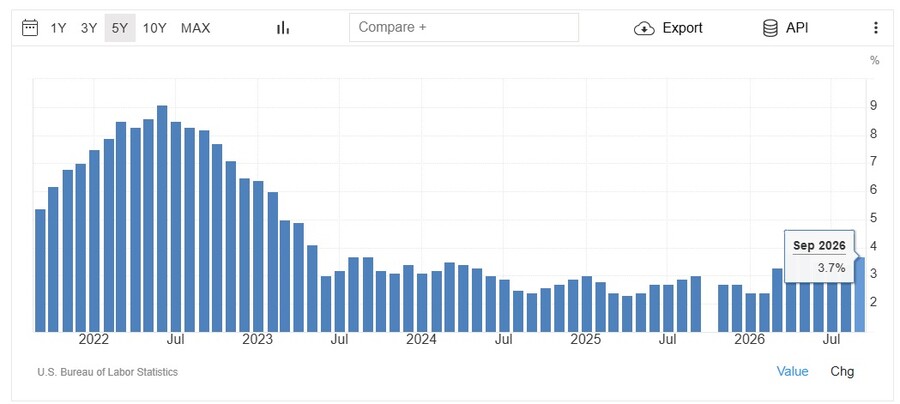
Task: Click the % unit label
Action: [x=875, y=60]
